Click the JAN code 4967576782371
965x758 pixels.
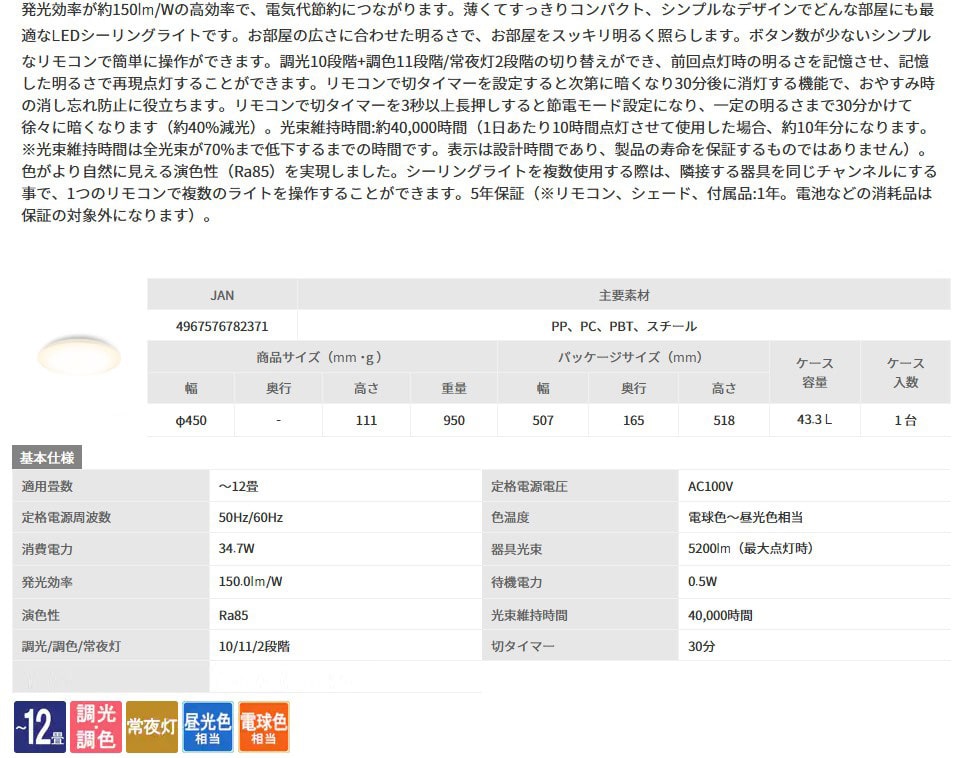[222, 326]
